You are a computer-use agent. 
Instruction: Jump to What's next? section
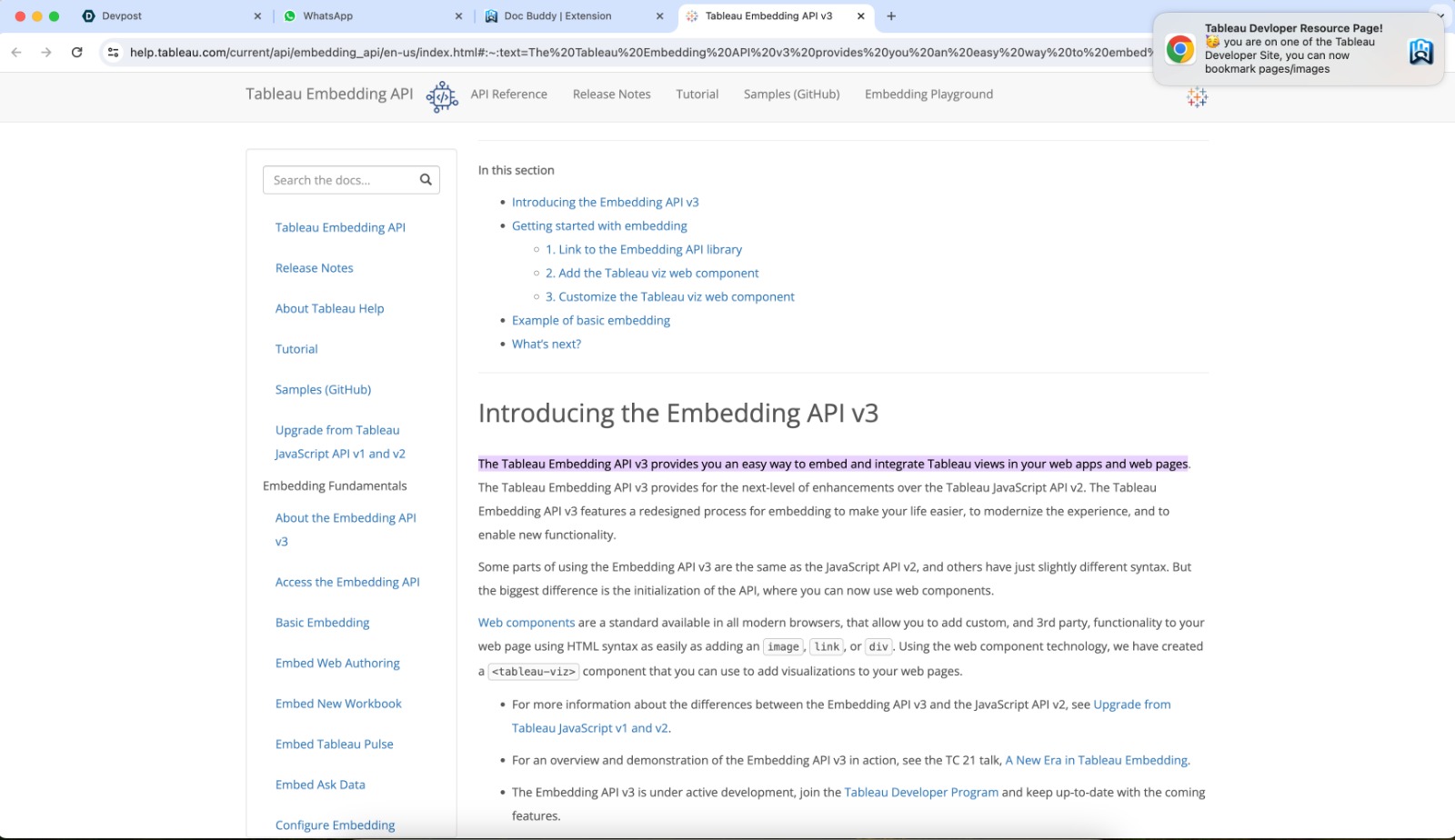[x=547, y=345]
